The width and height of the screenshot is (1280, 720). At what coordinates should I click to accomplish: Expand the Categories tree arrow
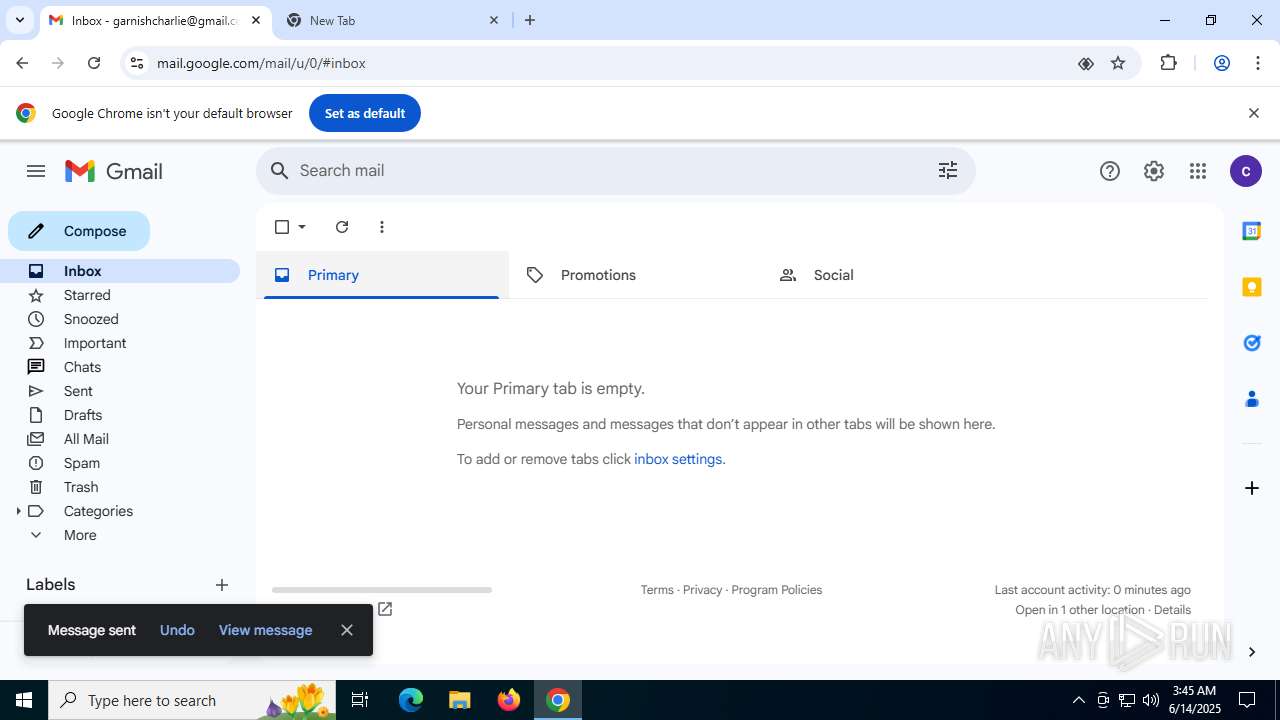pos(18,511)
